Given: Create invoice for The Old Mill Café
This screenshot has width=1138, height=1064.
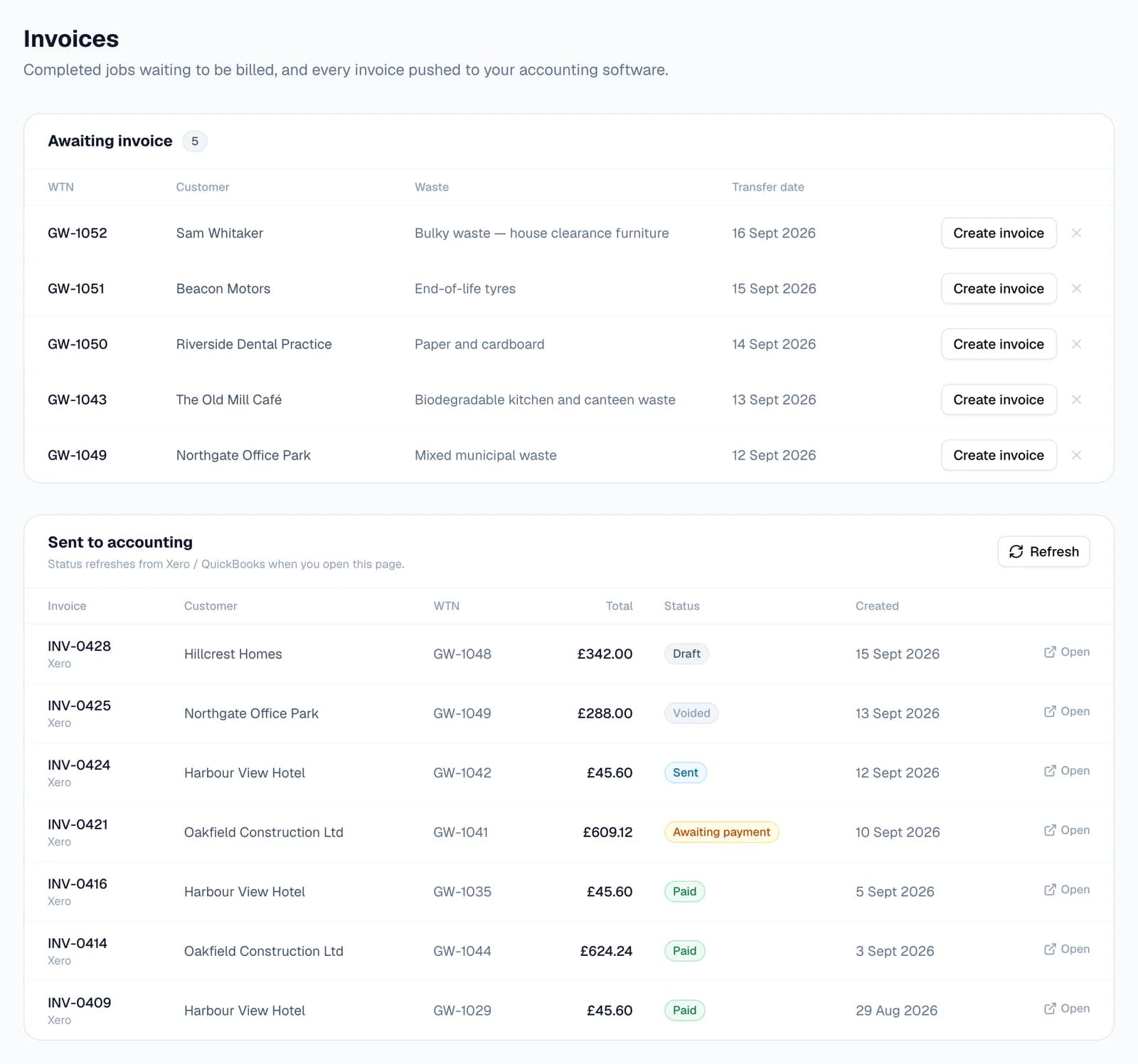Looking at the screenshot, I should tap(999, 400).
